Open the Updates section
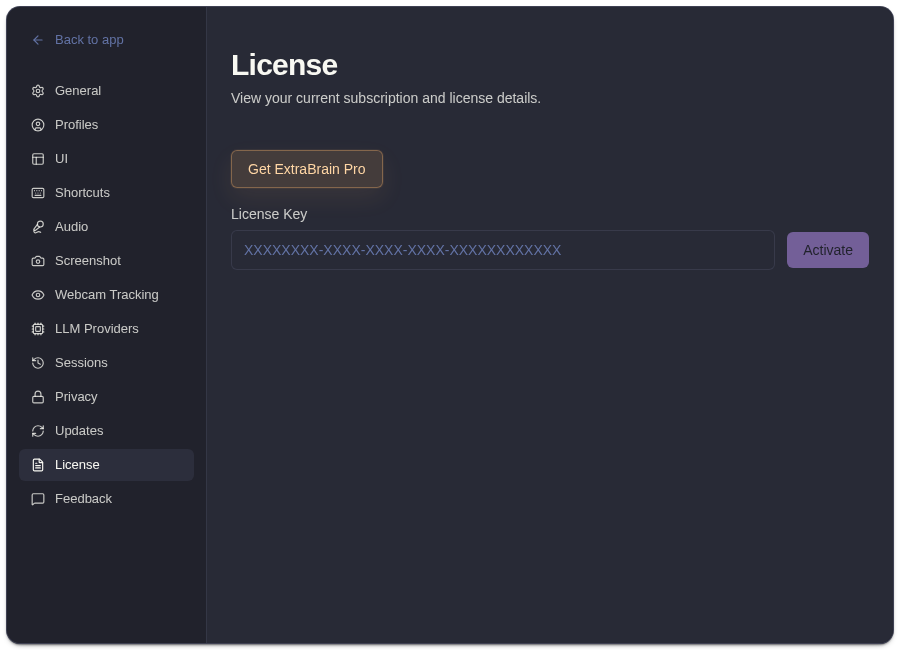 click(106, 431)
